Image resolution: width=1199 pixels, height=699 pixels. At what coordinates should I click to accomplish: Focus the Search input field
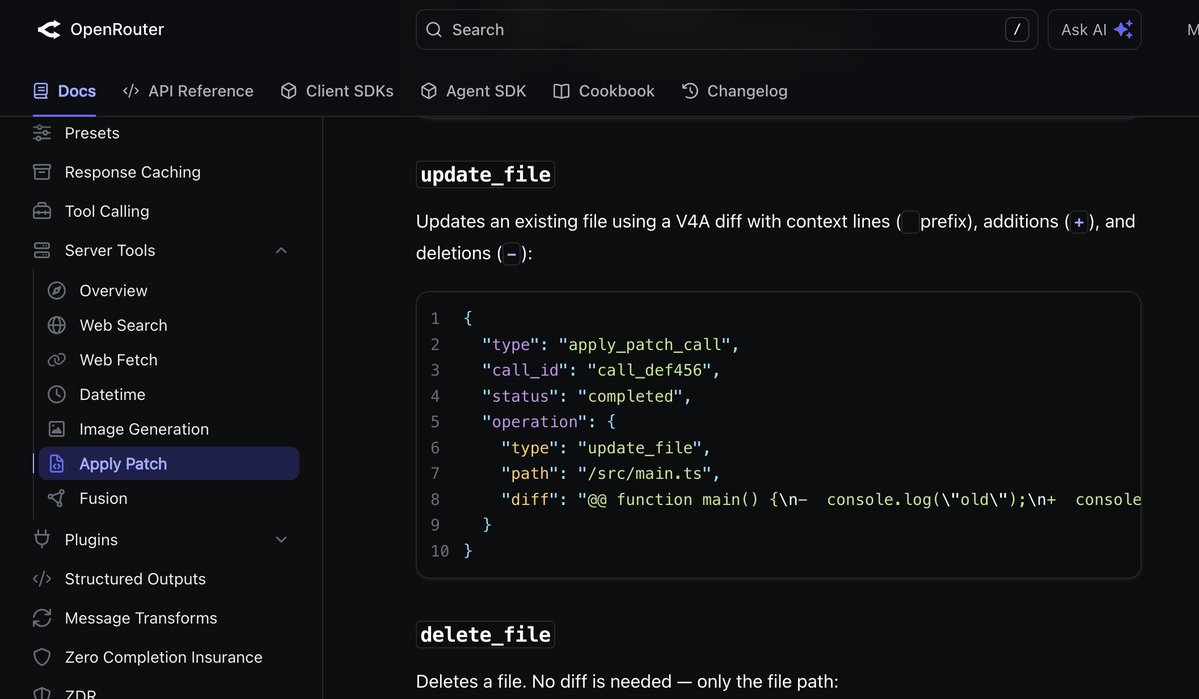[726, 30]
